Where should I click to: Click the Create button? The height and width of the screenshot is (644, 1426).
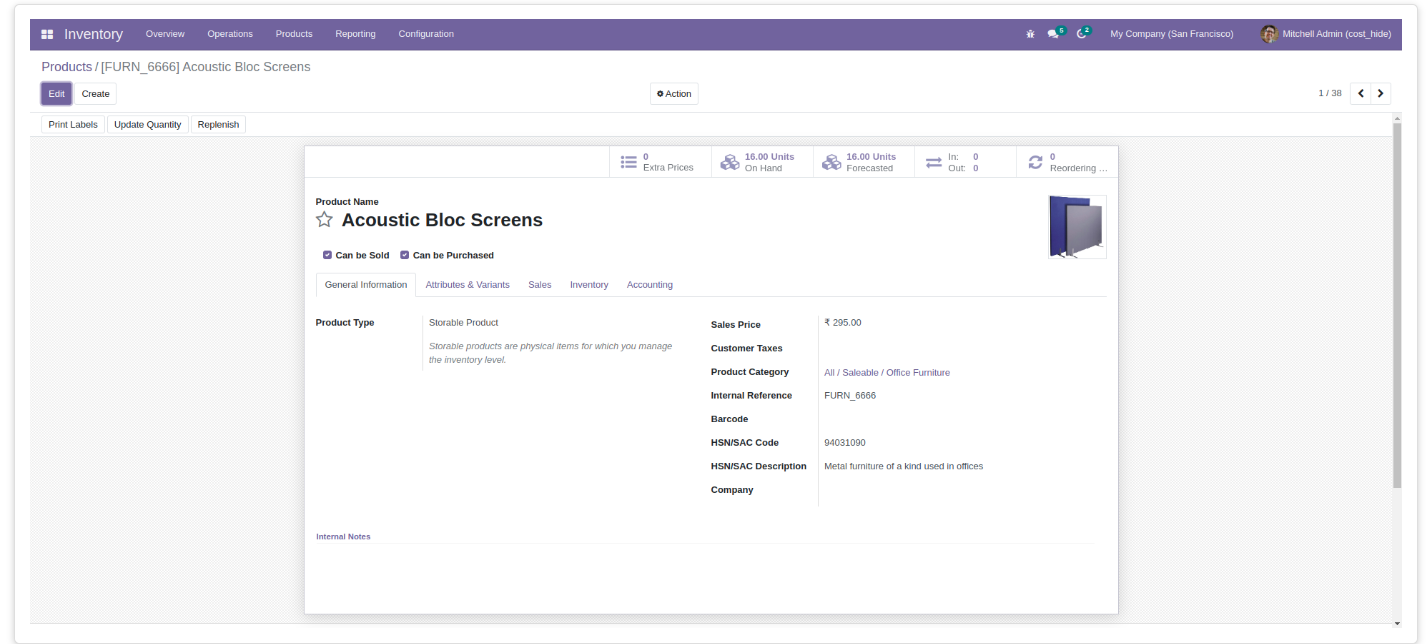(96, 94)
